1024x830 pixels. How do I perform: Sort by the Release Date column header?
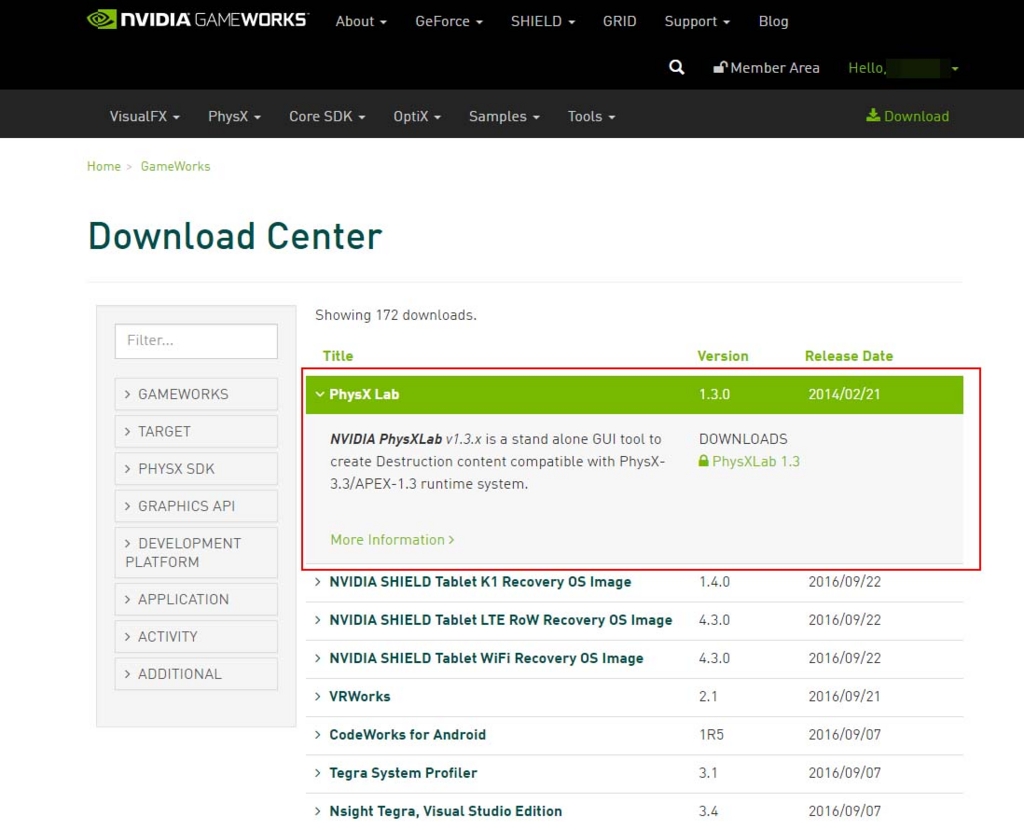coord(848,356)
